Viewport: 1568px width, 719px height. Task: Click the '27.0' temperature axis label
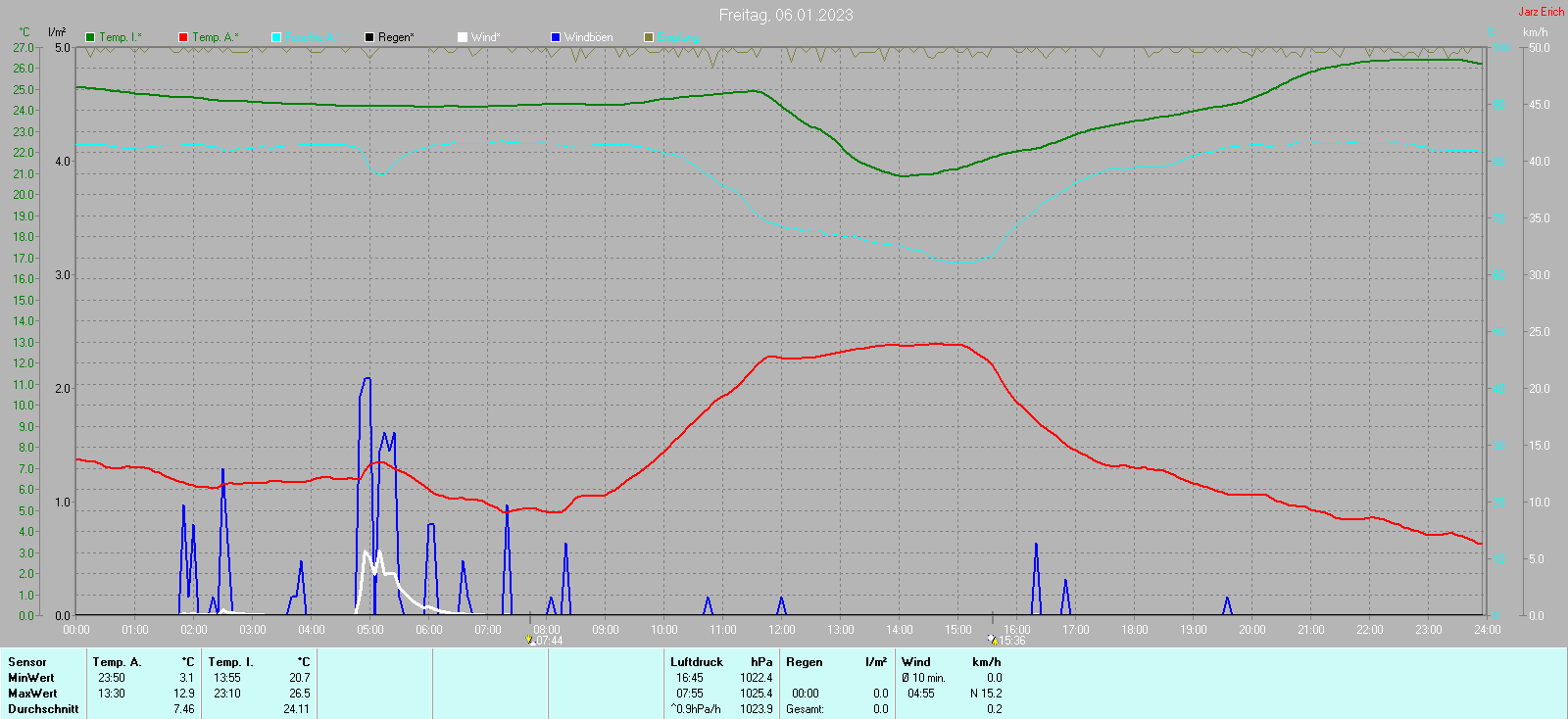24,48
